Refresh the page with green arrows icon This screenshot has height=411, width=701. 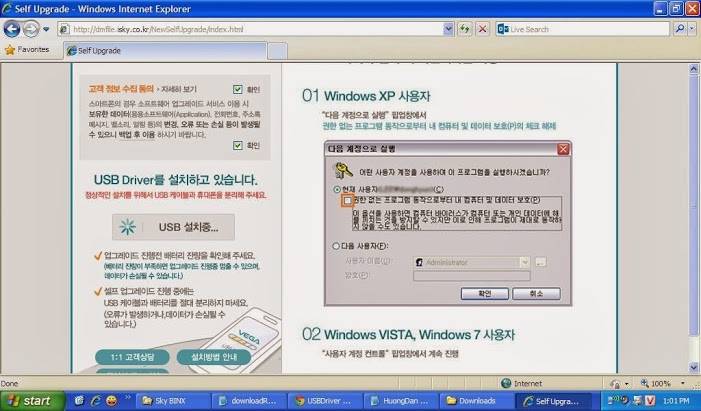pos(465,29)
